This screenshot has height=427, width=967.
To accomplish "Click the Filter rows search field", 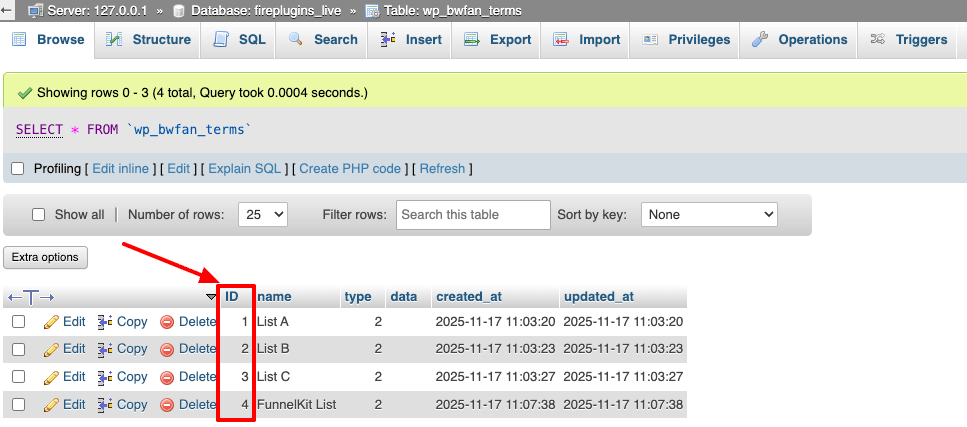I will tap(473, 215).
